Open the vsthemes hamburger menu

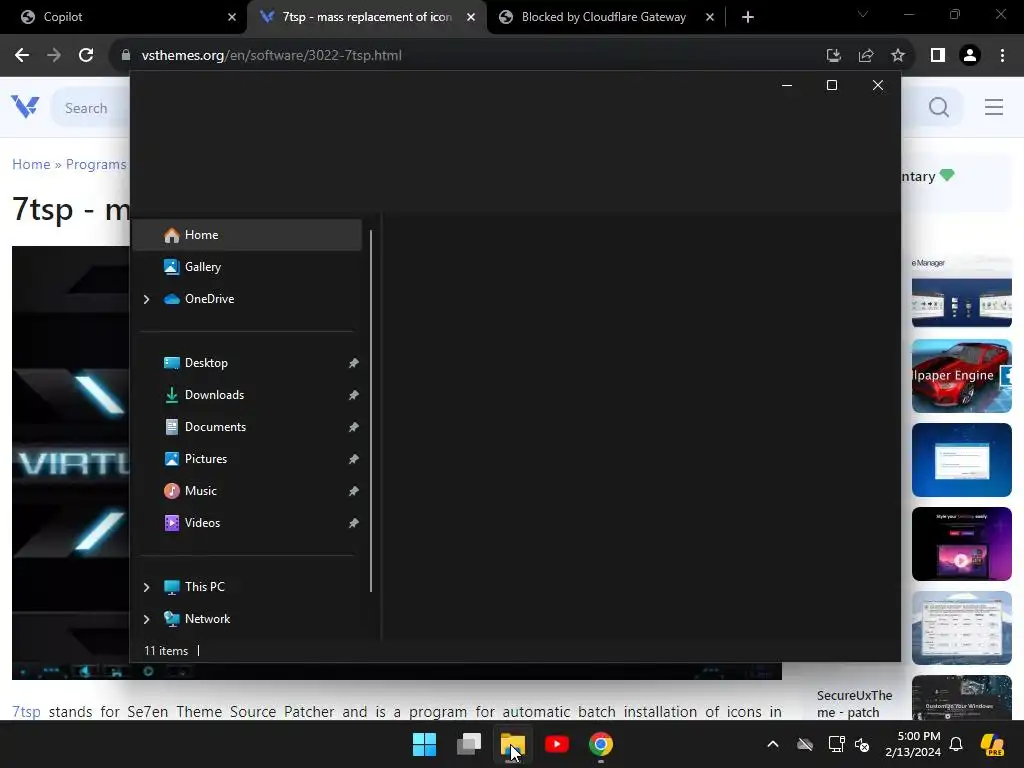994,107
